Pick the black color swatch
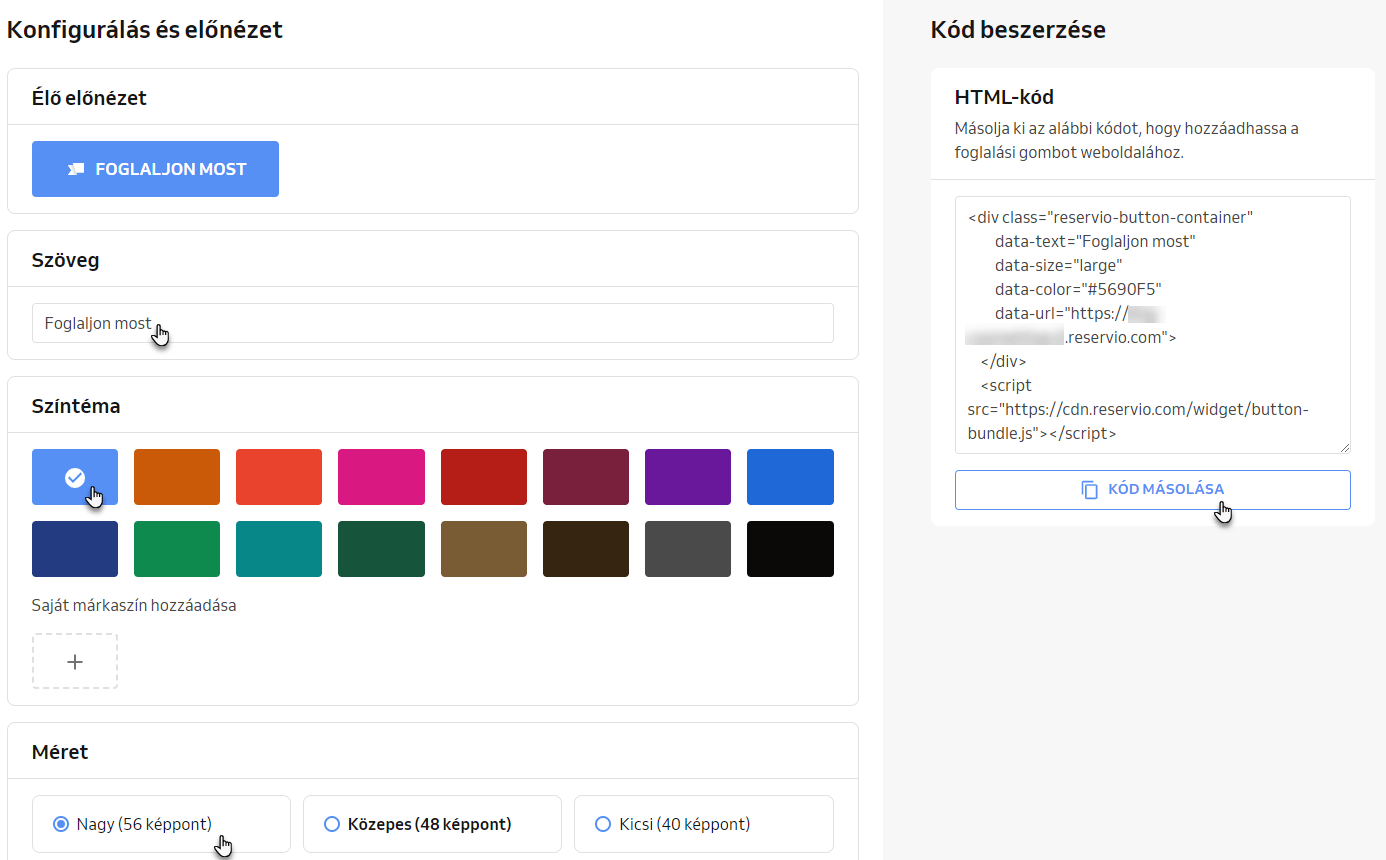Viewport: 1386px width, 860px height. point(790,549)
